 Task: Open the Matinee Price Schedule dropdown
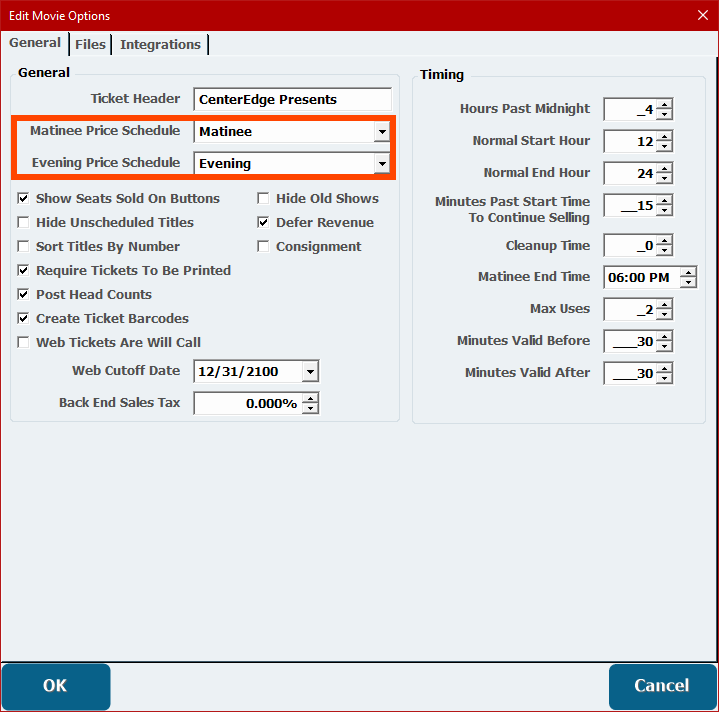[x=381, y=131]
